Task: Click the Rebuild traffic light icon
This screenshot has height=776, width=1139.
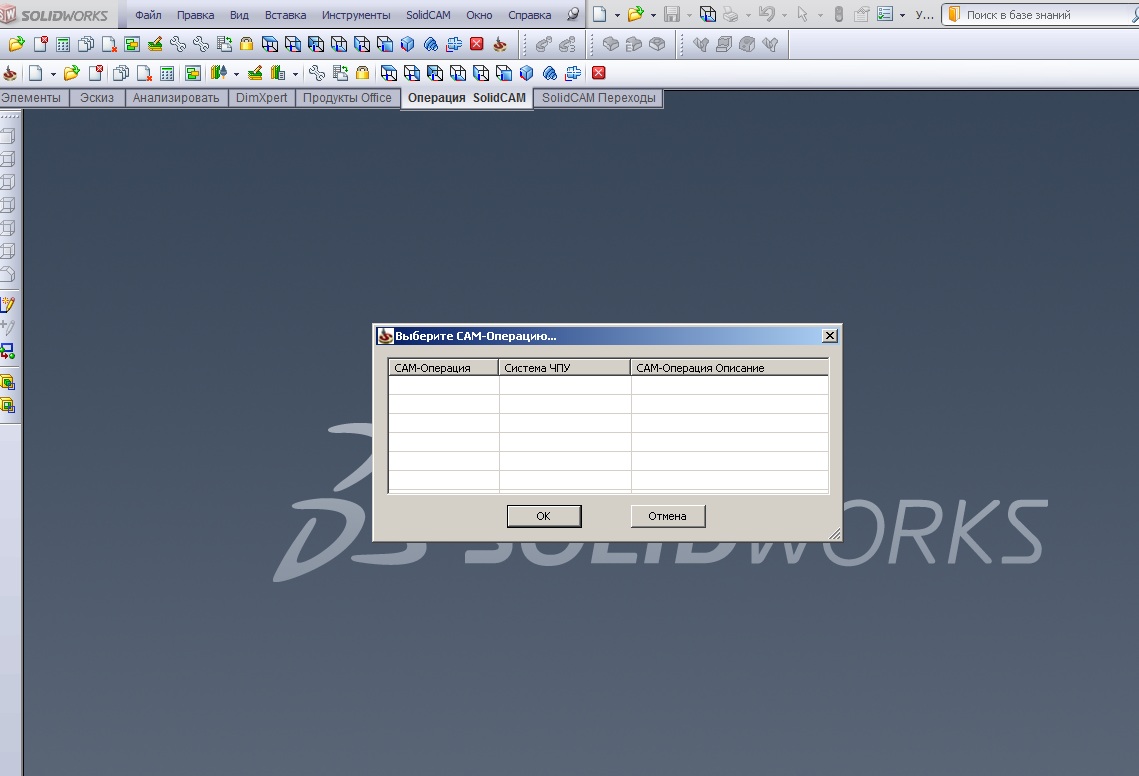Action: (x=838, y=15)
